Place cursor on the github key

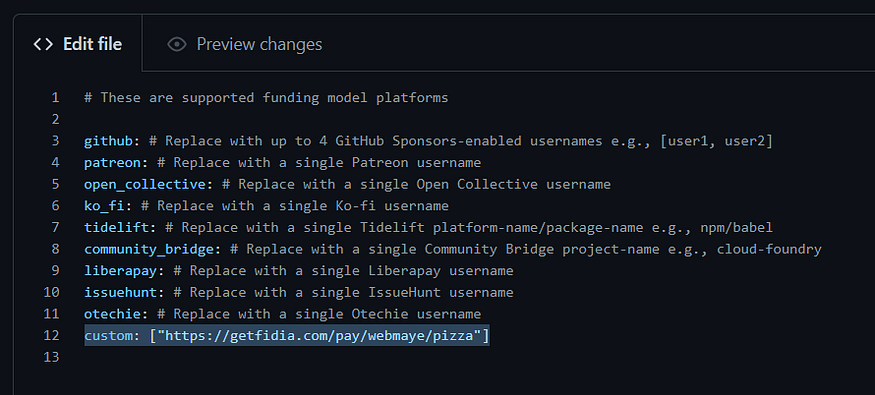[108, 141]
